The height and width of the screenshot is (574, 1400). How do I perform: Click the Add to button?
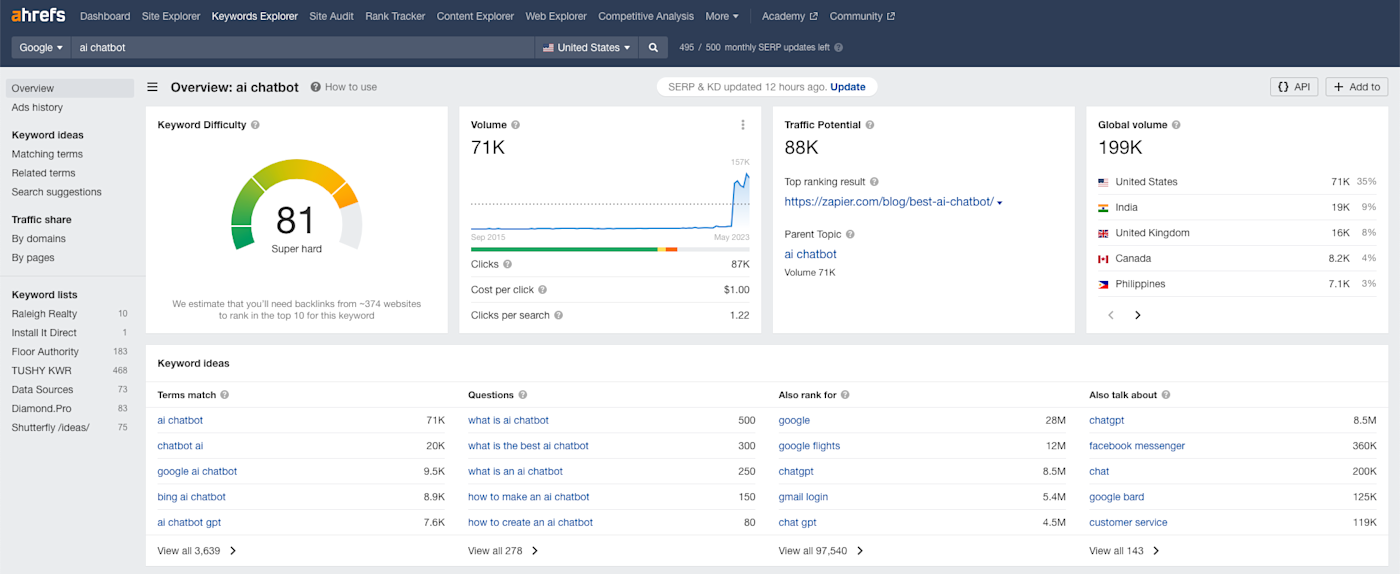[x=1356, y=87]
